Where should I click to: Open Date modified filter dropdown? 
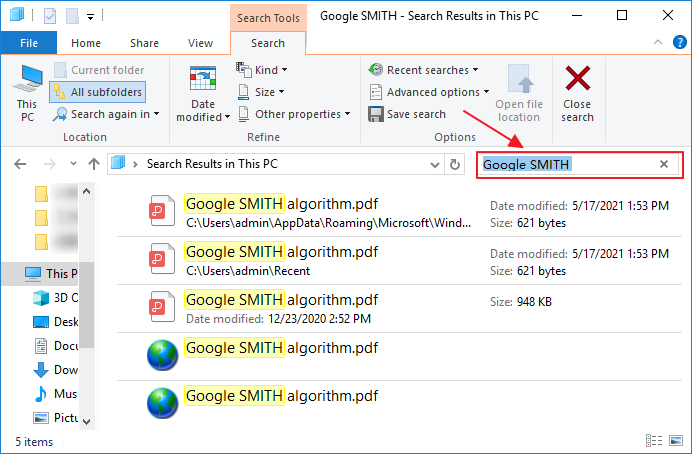[x=203, y=93]
